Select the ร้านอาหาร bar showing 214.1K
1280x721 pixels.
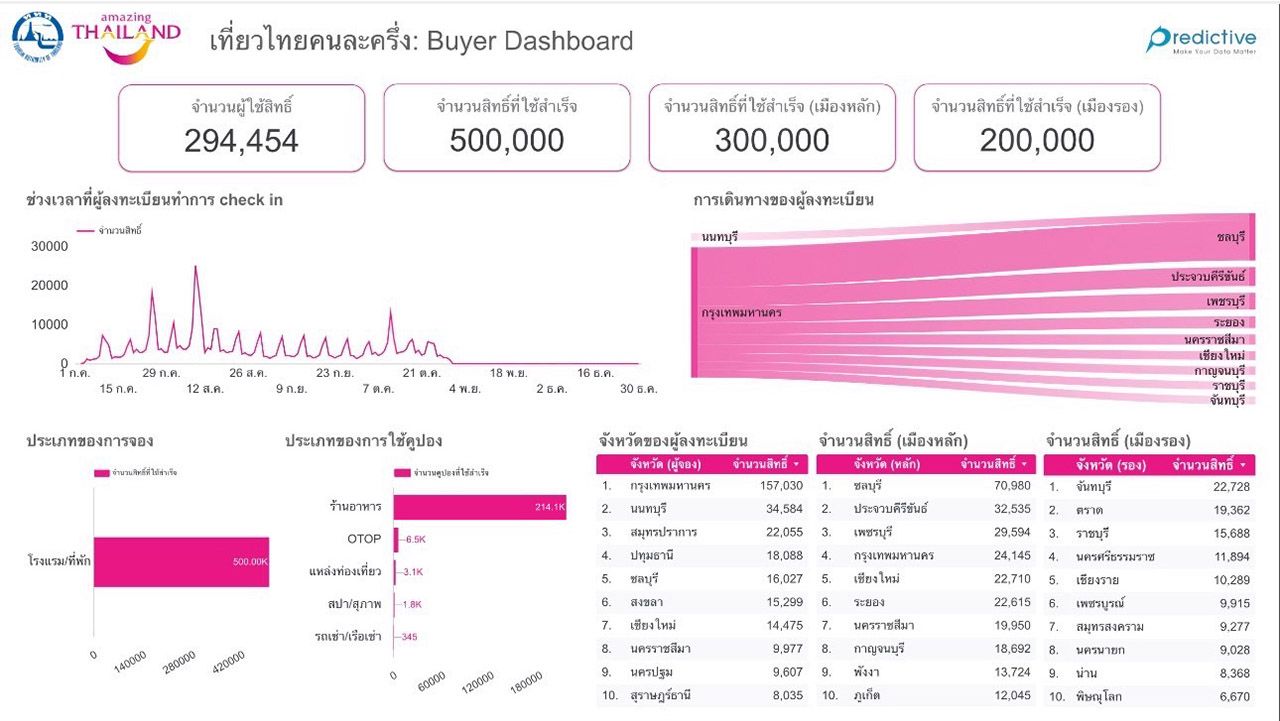click(x=480, y=507)
